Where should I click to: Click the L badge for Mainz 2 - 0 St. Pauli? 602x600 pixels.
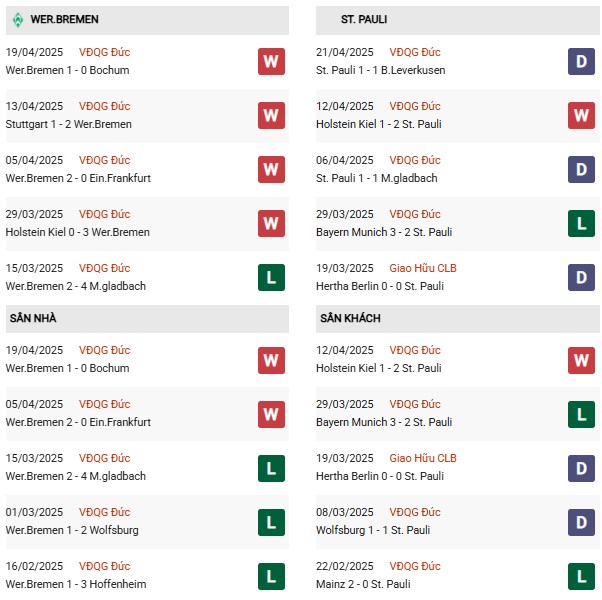(x=581, y=575)
